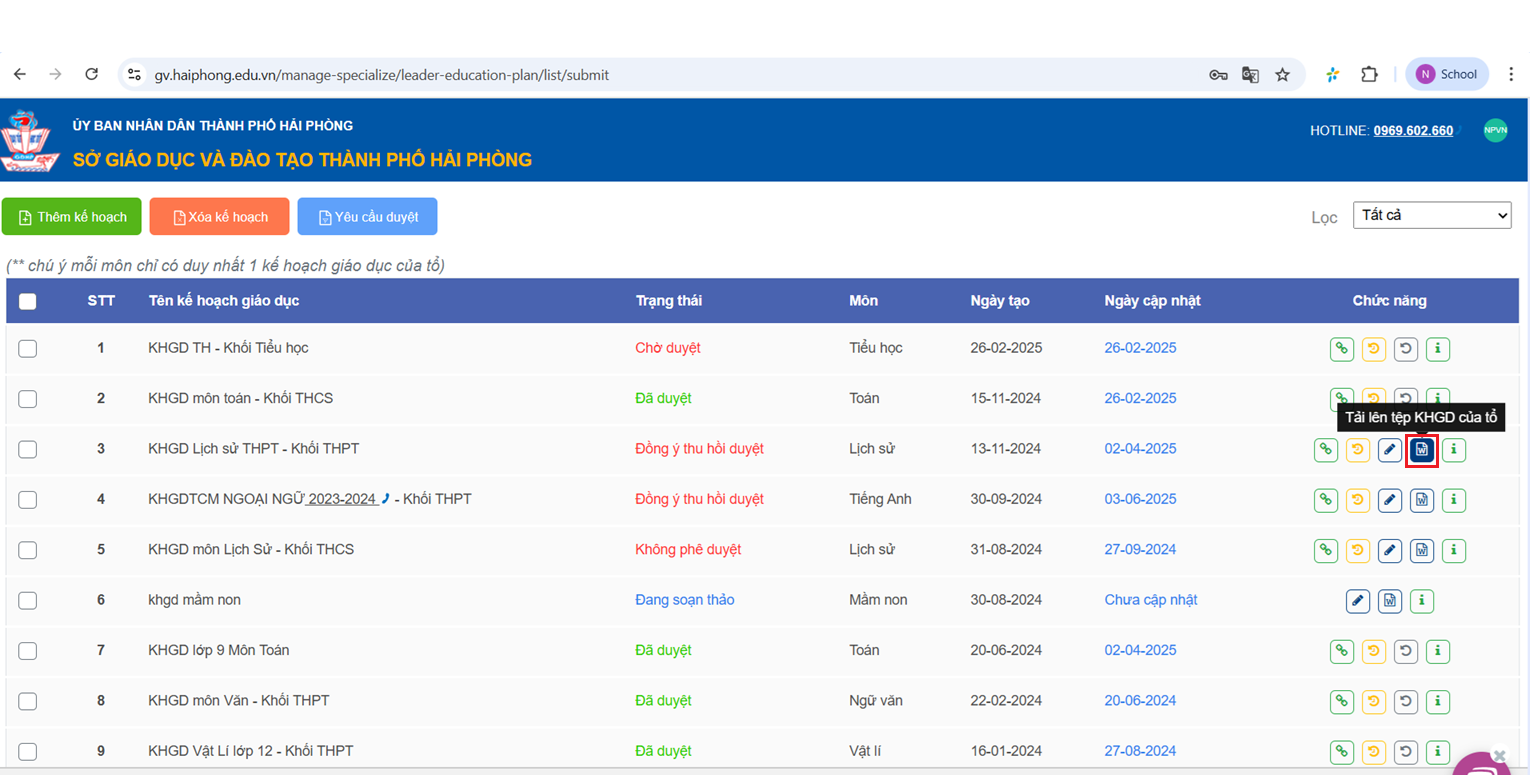Image resolution: width=1530 pixels, height=775 pixels.
Task: Select the checkbox for khgd mầm non row
Action: (28, 600)
